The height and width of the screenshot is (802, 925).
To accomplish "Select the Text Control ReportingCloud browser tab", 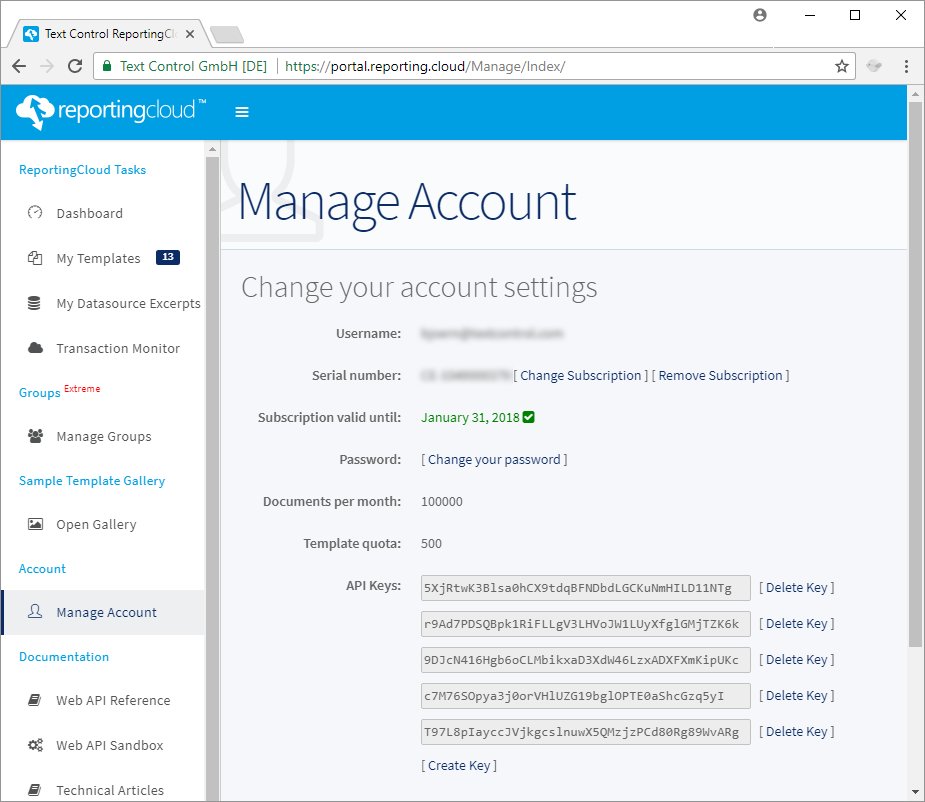I will click(x=109, y=34).
